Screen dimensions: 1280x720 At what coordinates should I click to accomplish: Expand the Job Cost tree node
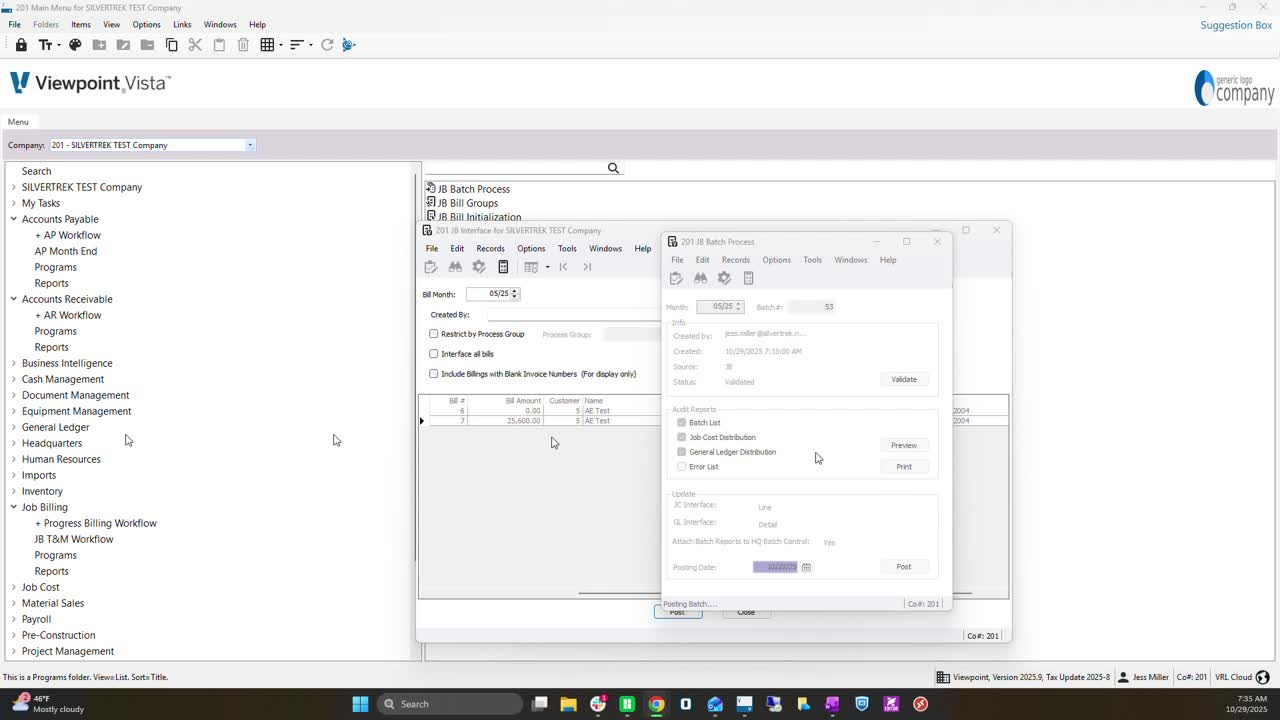point(14,587)
